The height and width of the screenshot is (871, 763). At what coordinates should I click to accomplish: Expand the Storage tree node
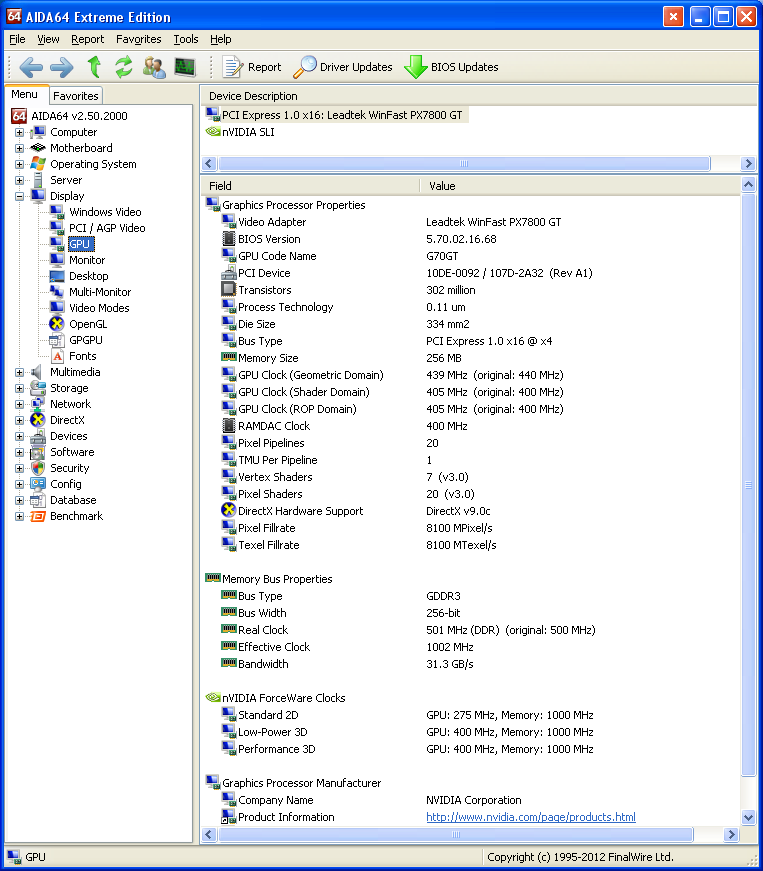coord(19,388)
